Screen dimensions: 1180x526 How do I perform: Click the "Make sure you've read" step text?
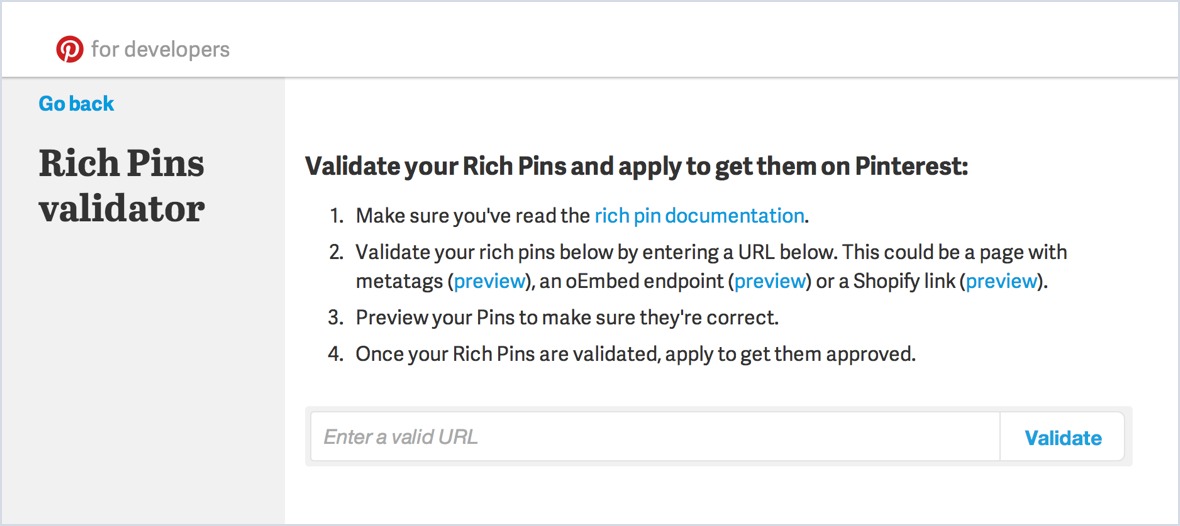[473, 216]
